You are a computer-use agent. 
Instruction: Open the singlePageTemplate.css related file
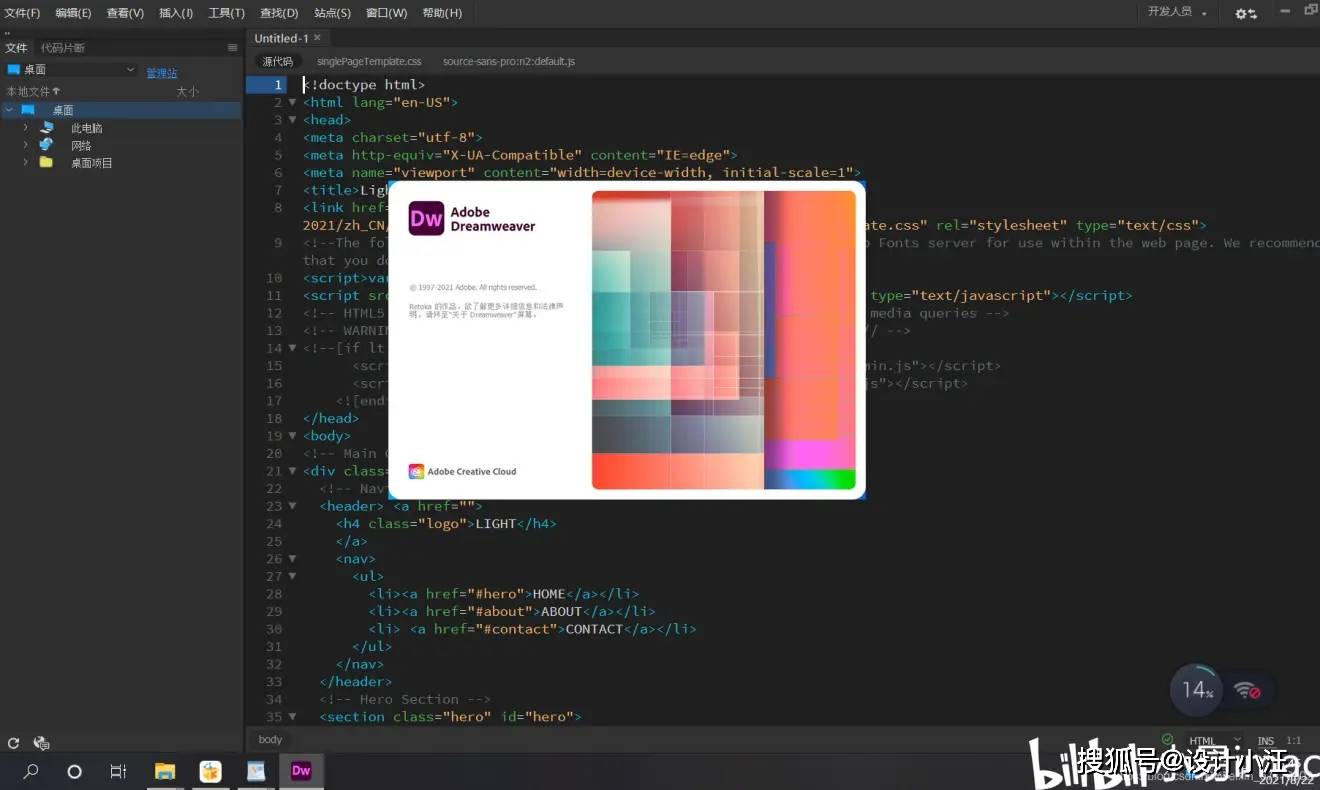click(369, 62)
